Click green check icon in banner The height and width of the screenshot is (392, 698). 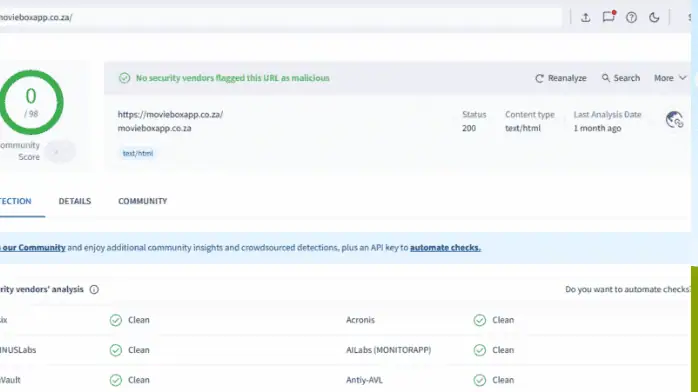[124, 78]
